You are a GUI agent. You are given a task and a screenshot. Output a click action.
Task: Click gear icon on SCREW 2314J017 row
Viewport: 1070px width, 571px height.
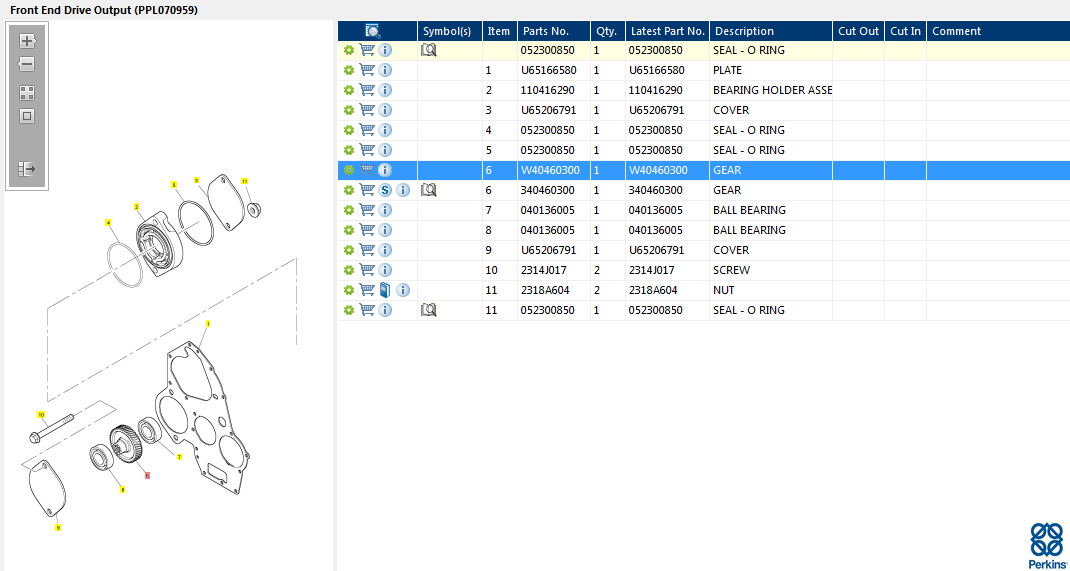349,270
